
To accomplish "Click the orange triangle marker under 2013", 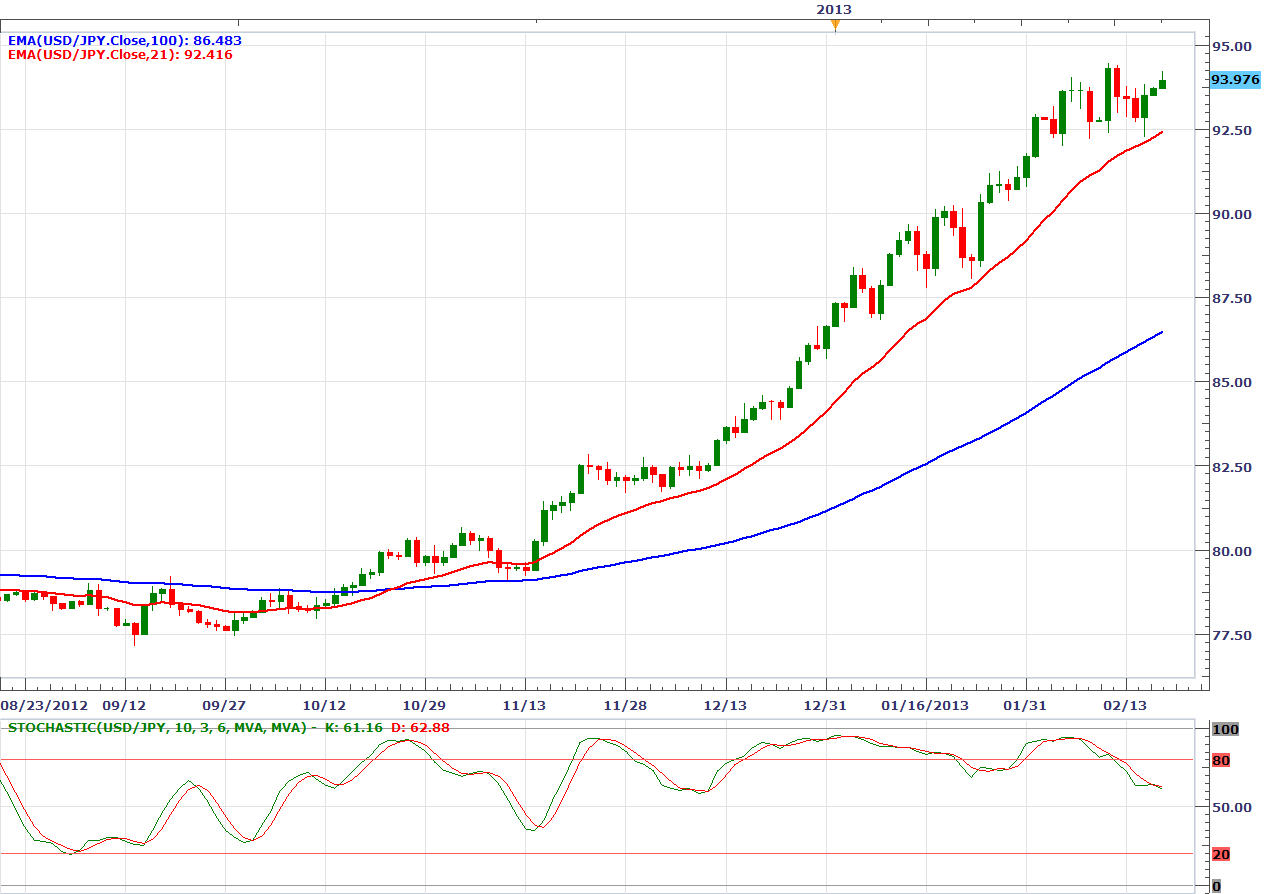I will pyautogui.click(x=835, y=26).
